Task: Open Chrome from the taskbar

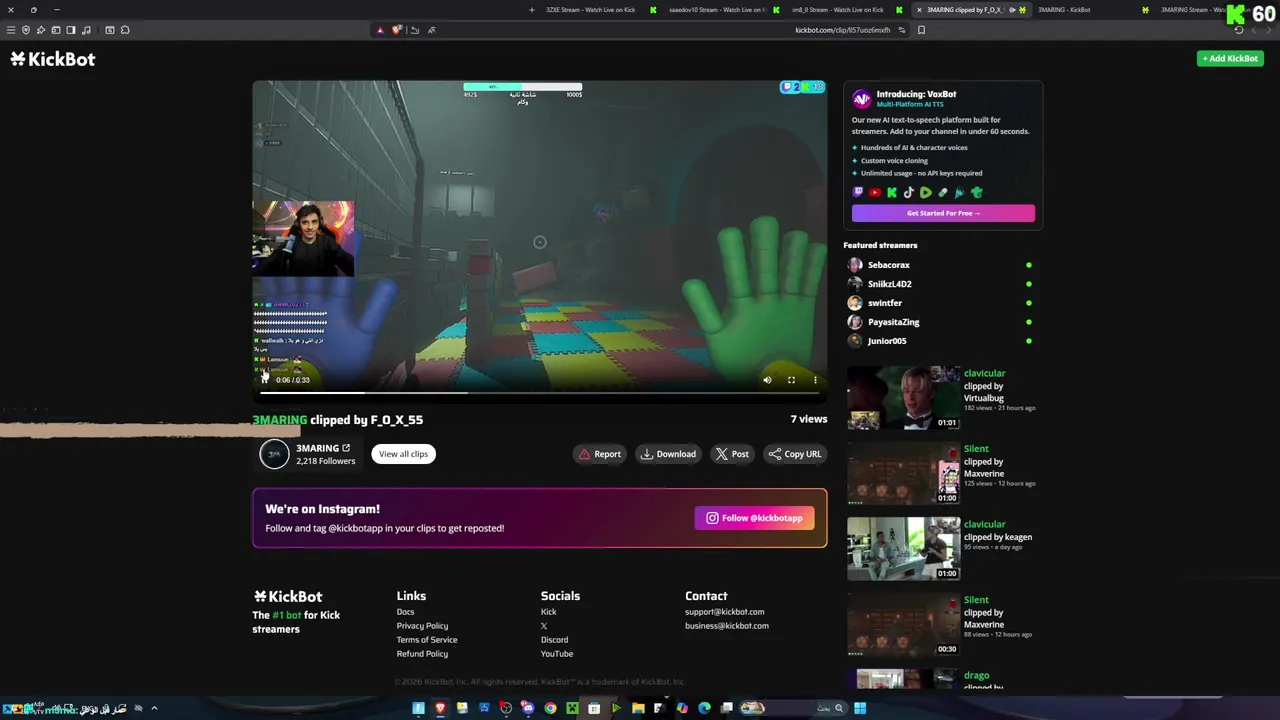Action: point(550,708)
